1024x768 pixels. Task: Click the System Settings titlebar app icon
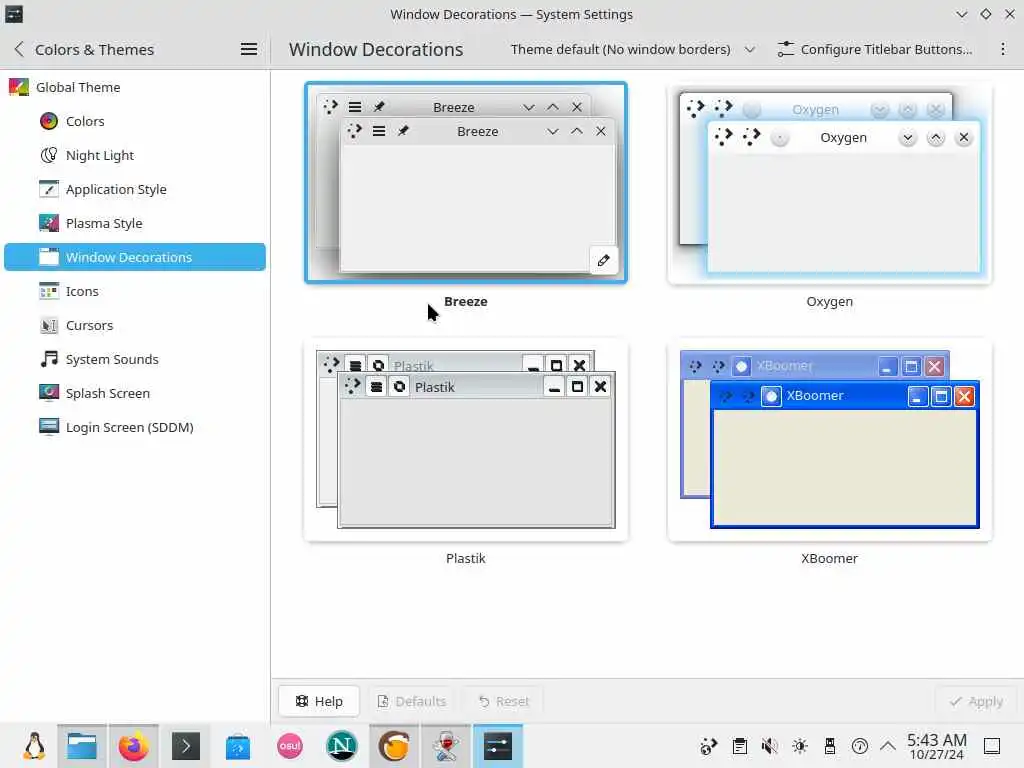(x=14, y=14)
